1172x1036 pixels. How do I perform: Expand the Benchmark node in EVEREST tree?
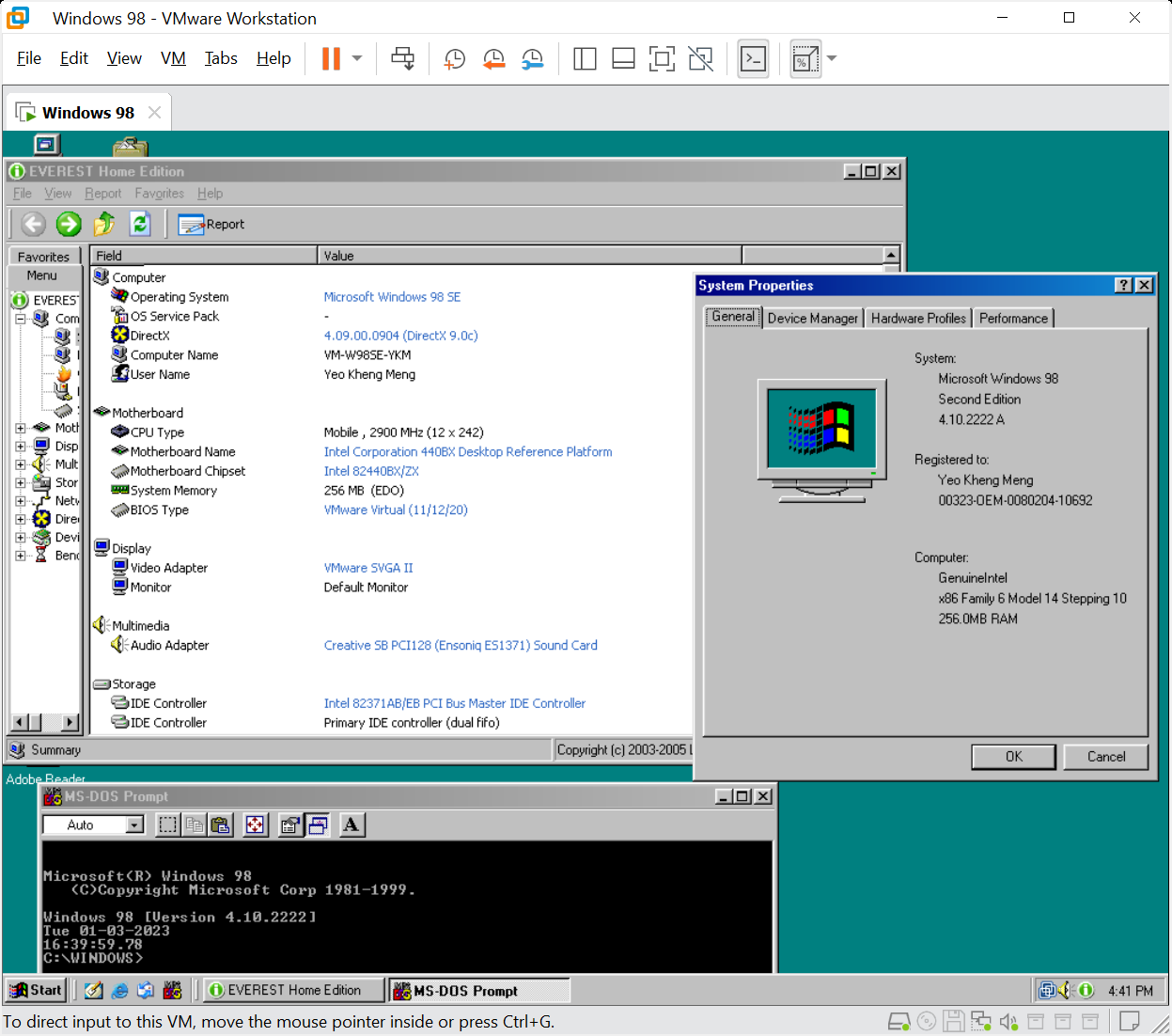click(21, 556)
